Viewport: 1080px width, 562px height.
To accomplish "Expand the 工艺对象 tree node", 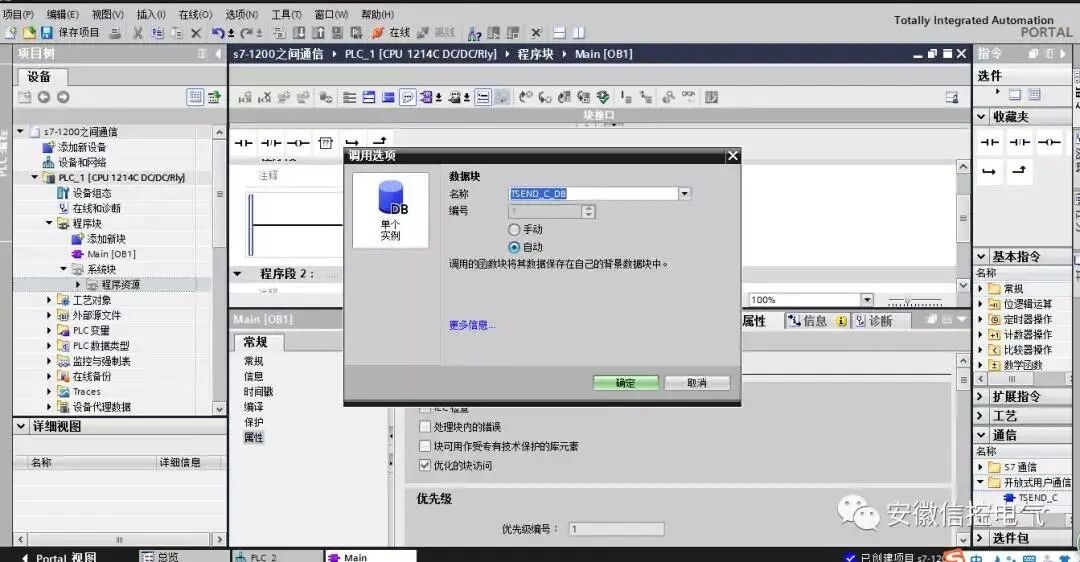I will [49, 300].
